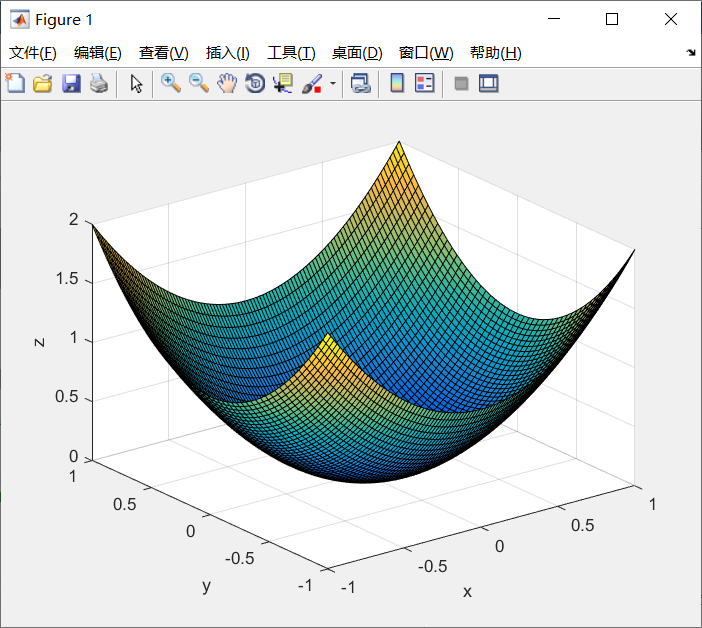Close the Figure 1 window
Viewport: 702px width, 628px height.
[x=671, y=19]
